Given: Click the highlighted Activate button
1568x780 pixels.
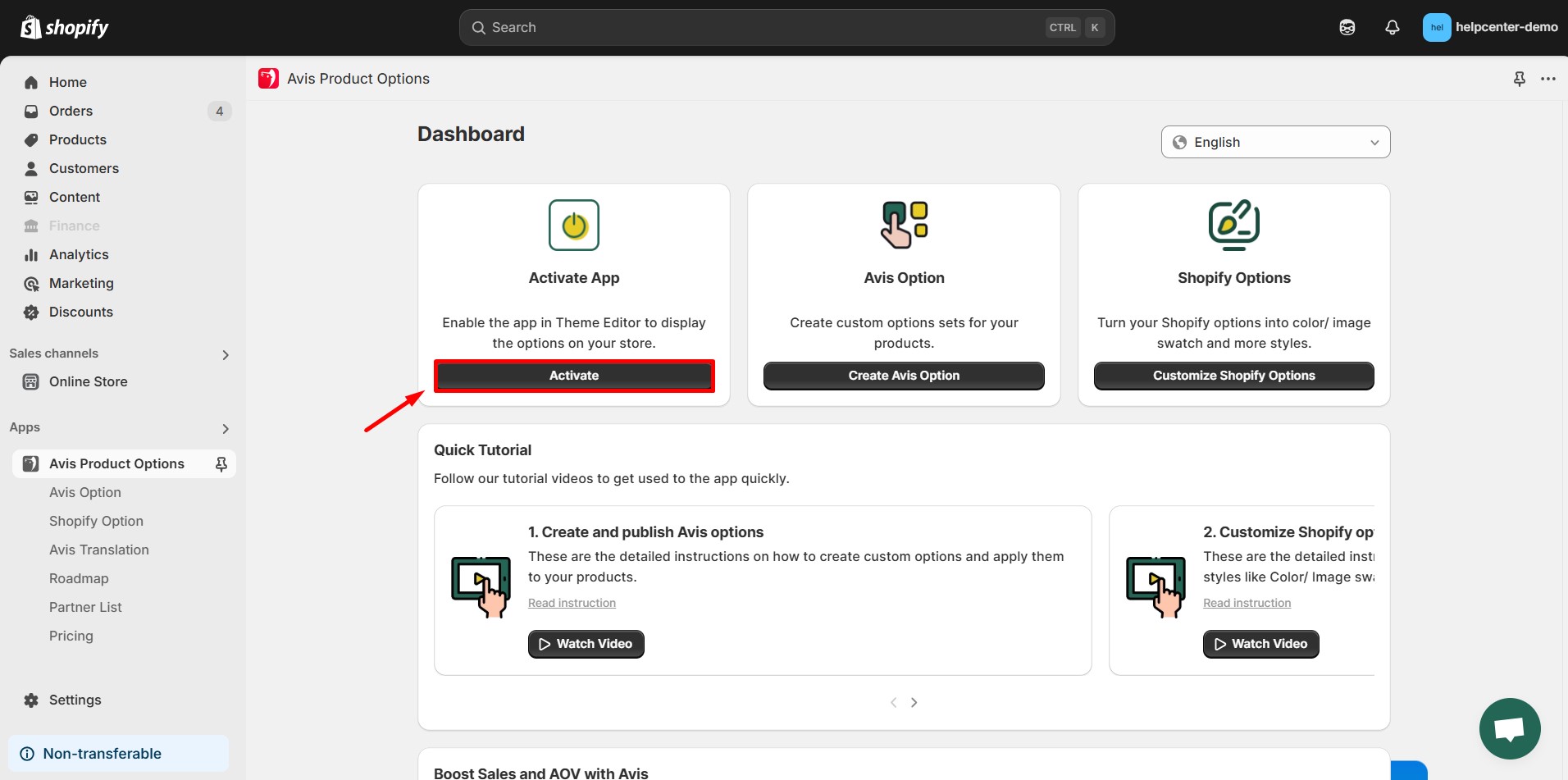Looking at the screenshot, I should (573, 376).
